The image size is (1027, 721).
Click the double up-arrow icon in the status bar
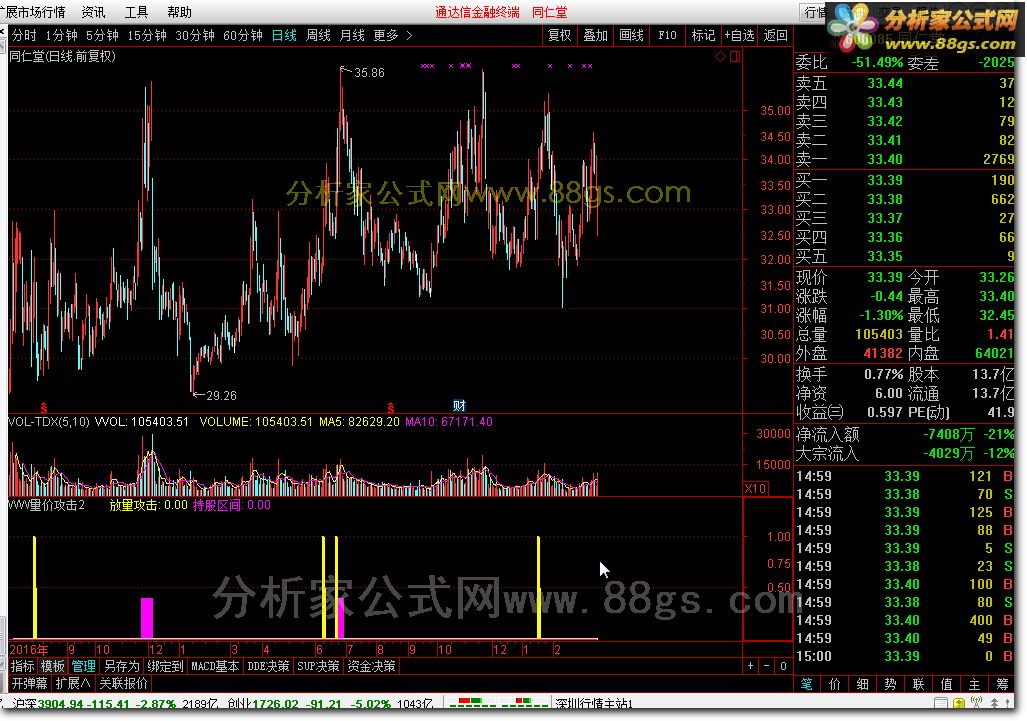tap(994, 703)
